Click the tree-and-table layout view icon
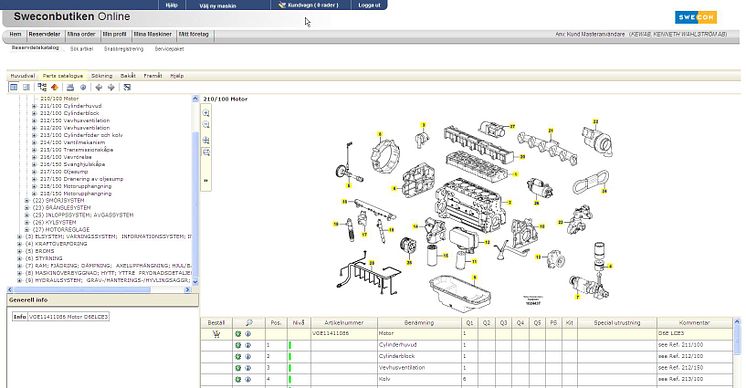 click(x=14, y=87)
